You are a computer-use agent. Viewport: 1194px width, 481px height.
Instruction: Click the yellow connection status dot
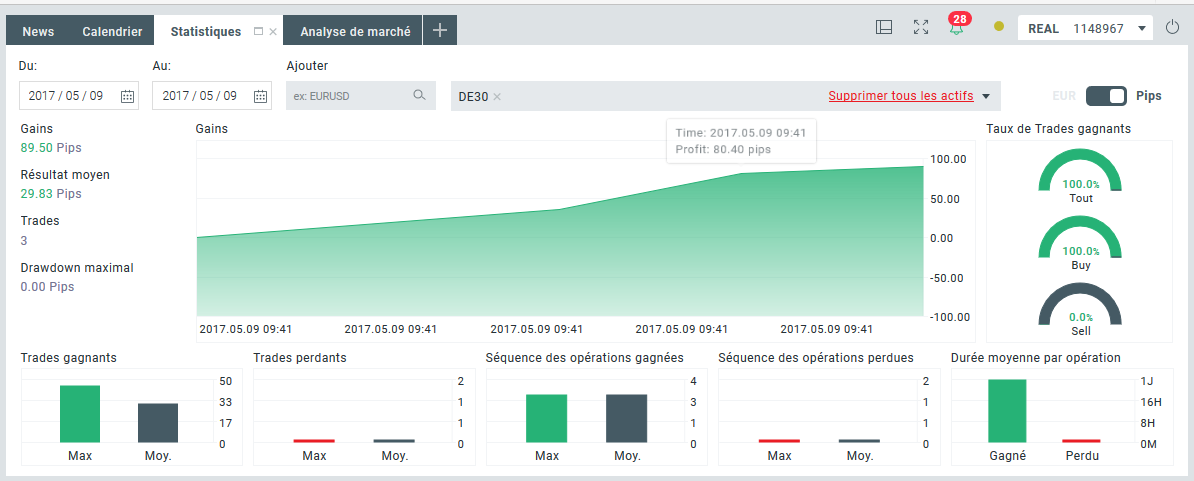click(x=999, y=27)
